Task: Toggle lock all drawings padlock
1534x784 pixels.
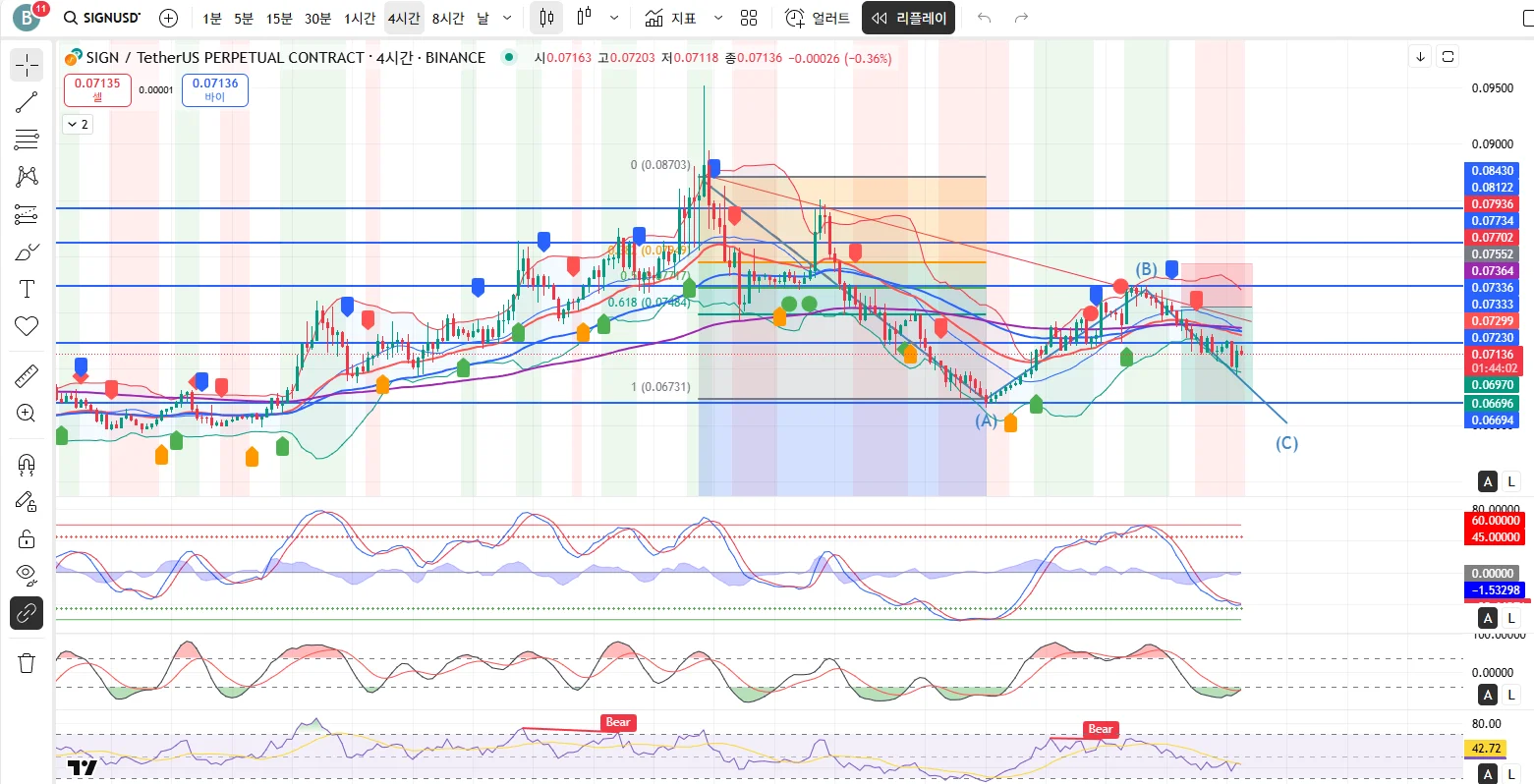Action: 27,538
